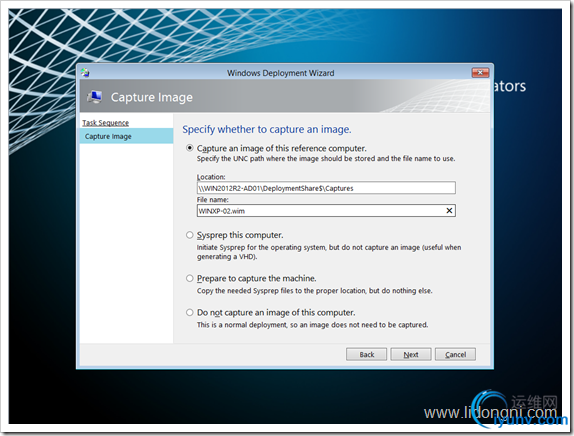Select Capture an image of this reference computer
574x436 pixels.
tap(190, 148)
